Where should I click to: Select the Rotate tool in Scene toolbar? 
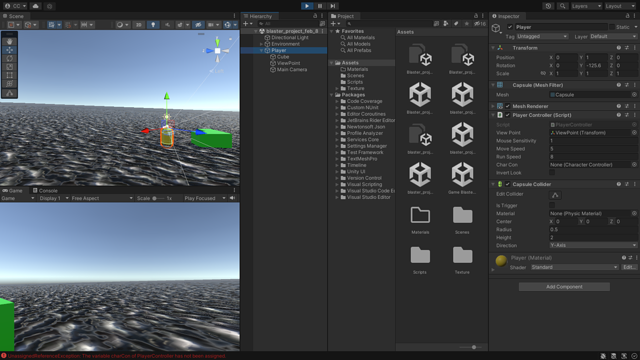pyautogui.click(x=9, y=58)
